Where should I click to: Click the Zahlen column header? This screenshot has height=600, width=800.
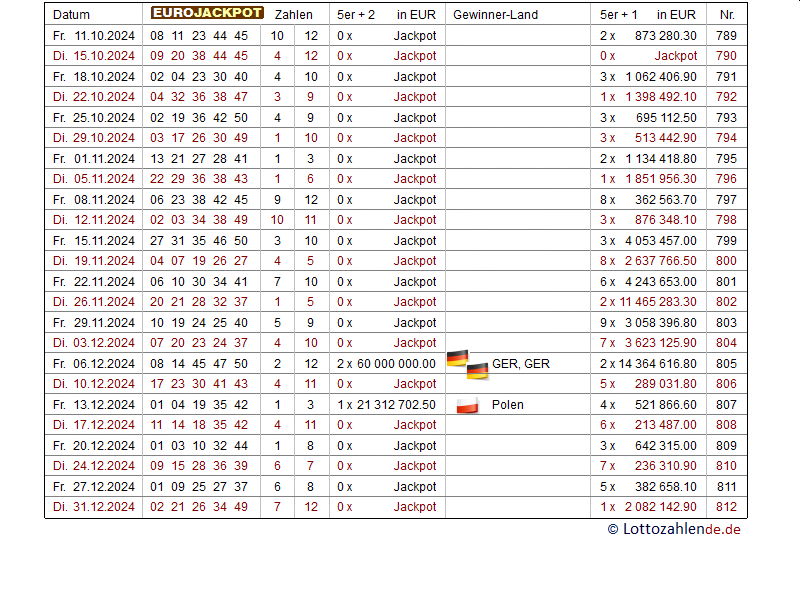[x=293, y=15]
